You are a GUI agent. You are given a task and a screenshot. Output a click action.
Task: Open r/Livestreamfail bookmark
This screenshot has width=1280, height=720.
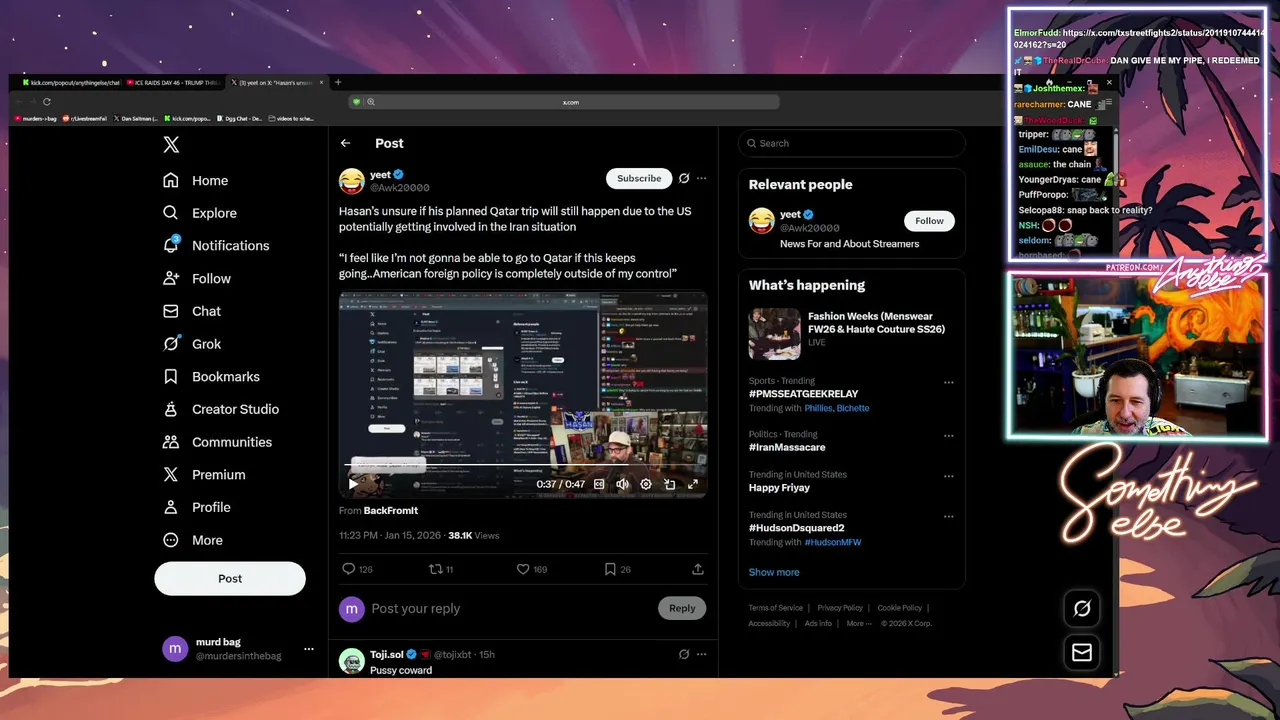point(85,118)
